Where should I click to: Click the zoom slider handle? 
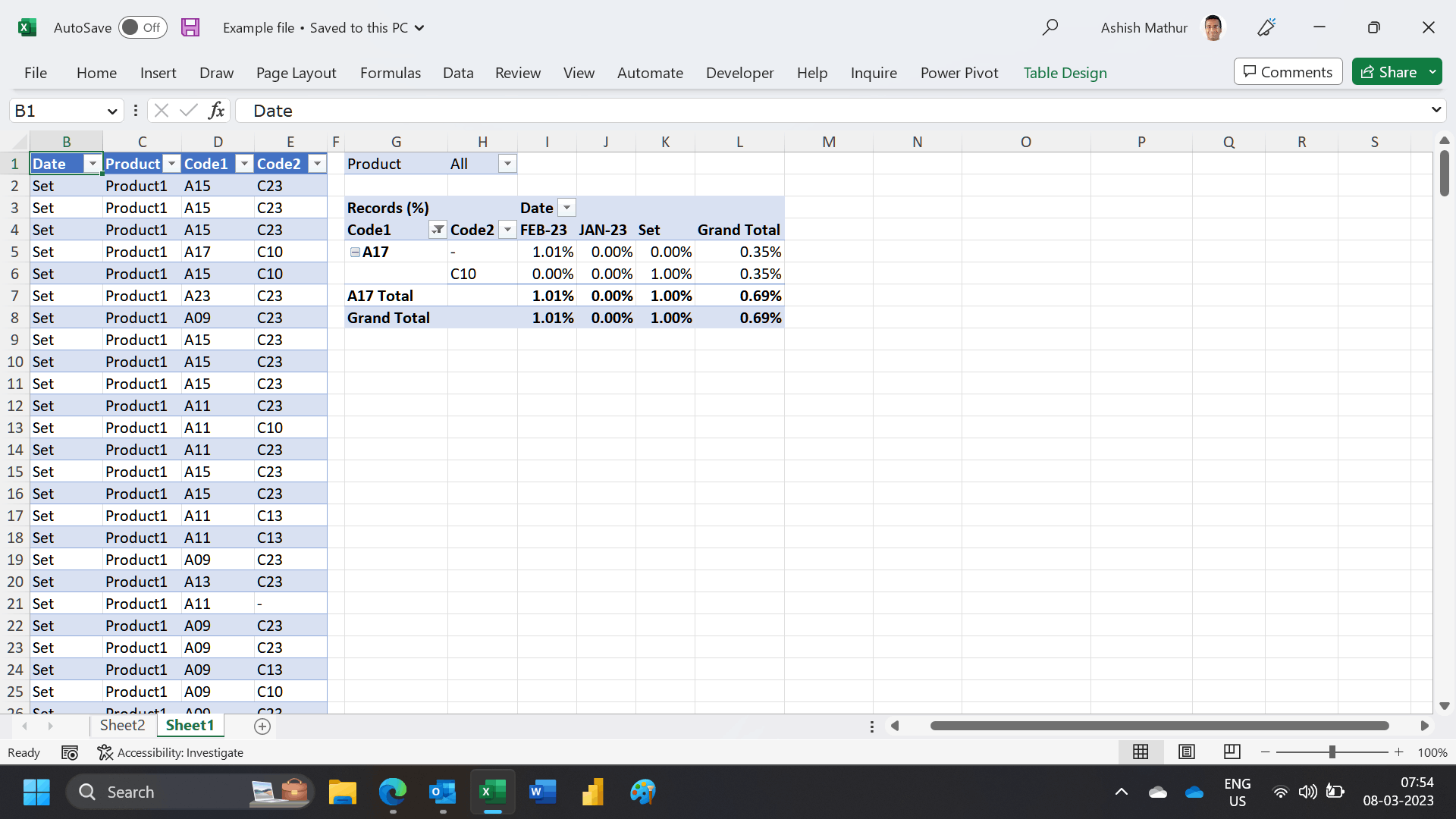(1332, 752)
